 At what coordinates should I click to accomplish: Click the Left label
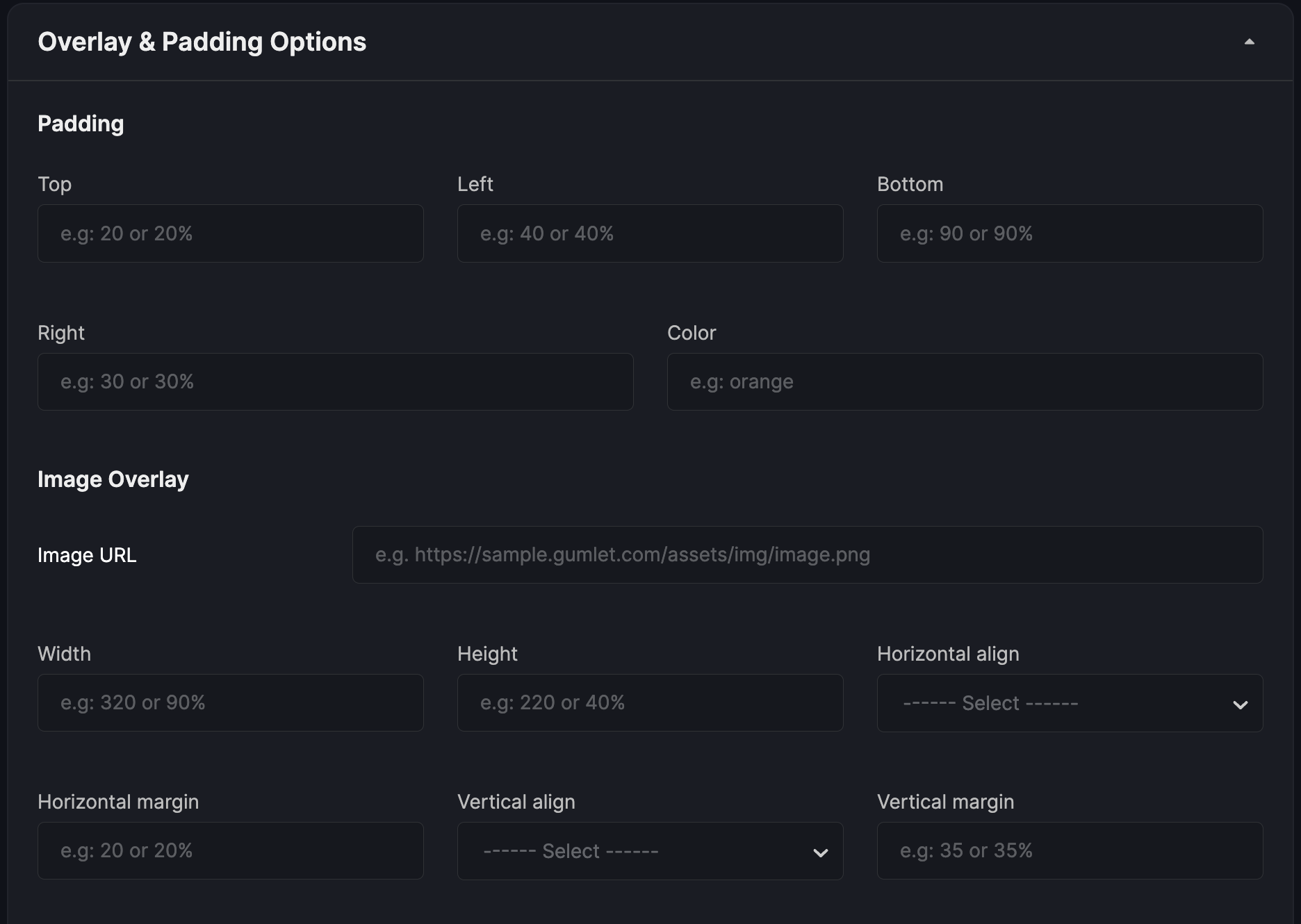pyautogui.click(x=475, y=184)
